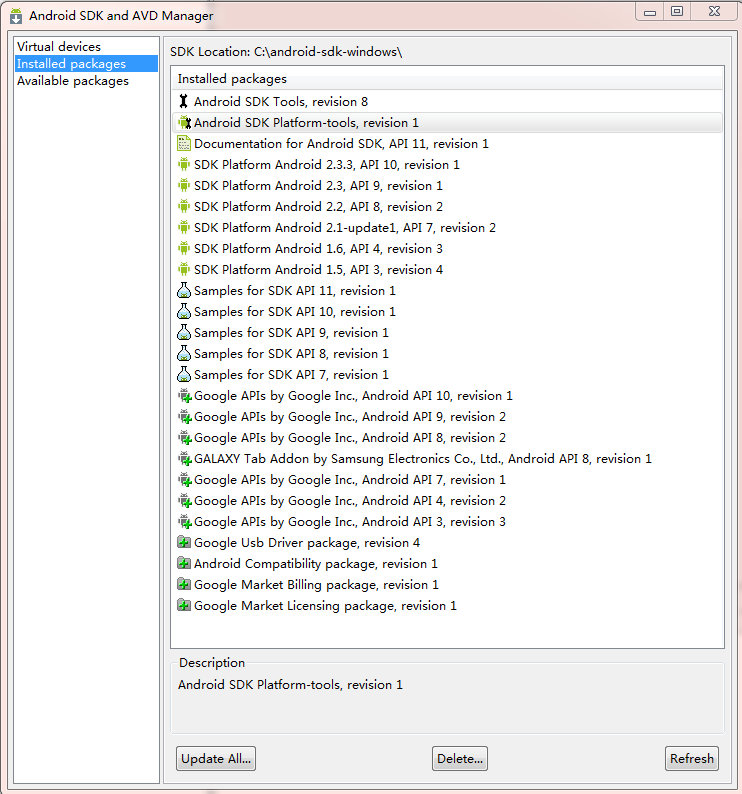742x794 pixels.
Task: Click the Android icon for SDK Platform Android 1.6
Action: click(x=184, y=249)
